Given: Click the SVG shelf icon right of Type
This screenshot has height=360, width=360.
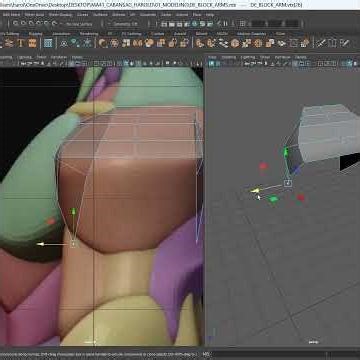Looking at the screenshot, I should point(32,43).
